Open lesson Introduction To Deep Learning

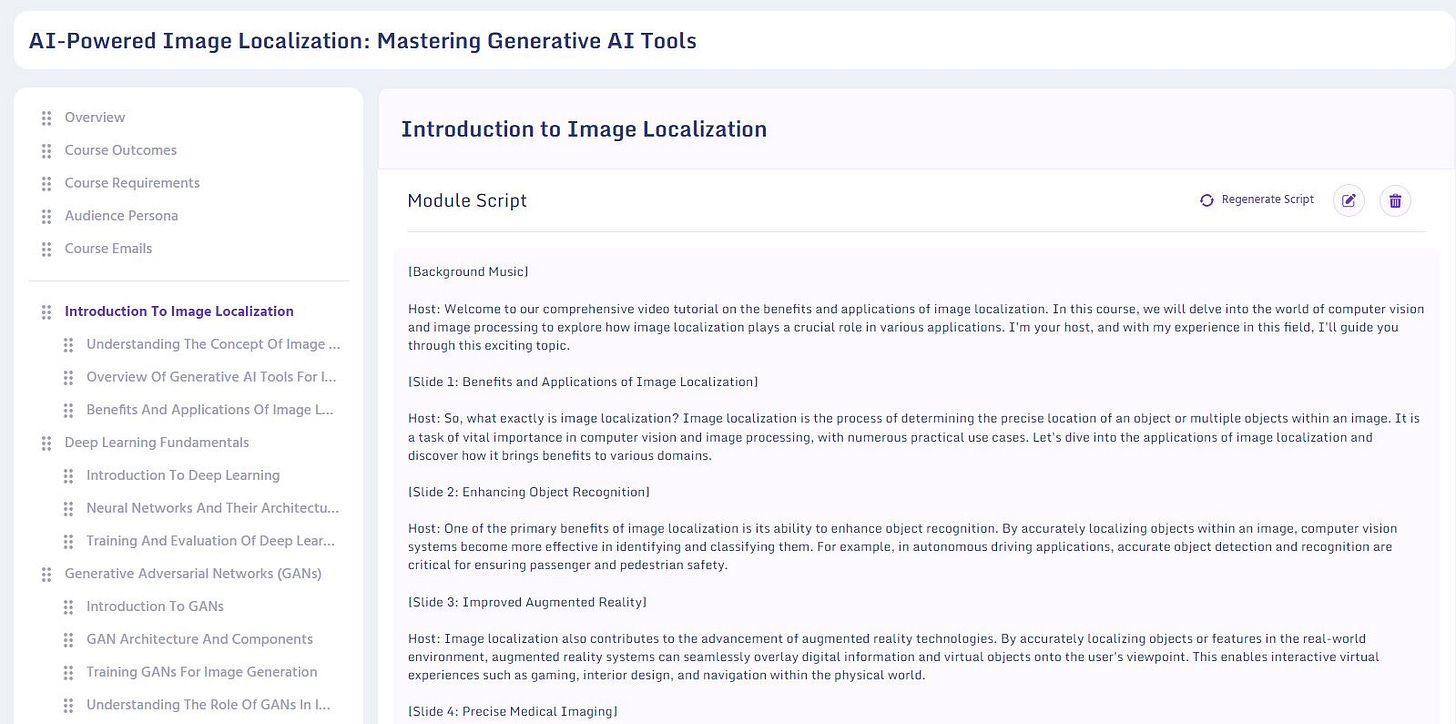click(x=183, y=475)
